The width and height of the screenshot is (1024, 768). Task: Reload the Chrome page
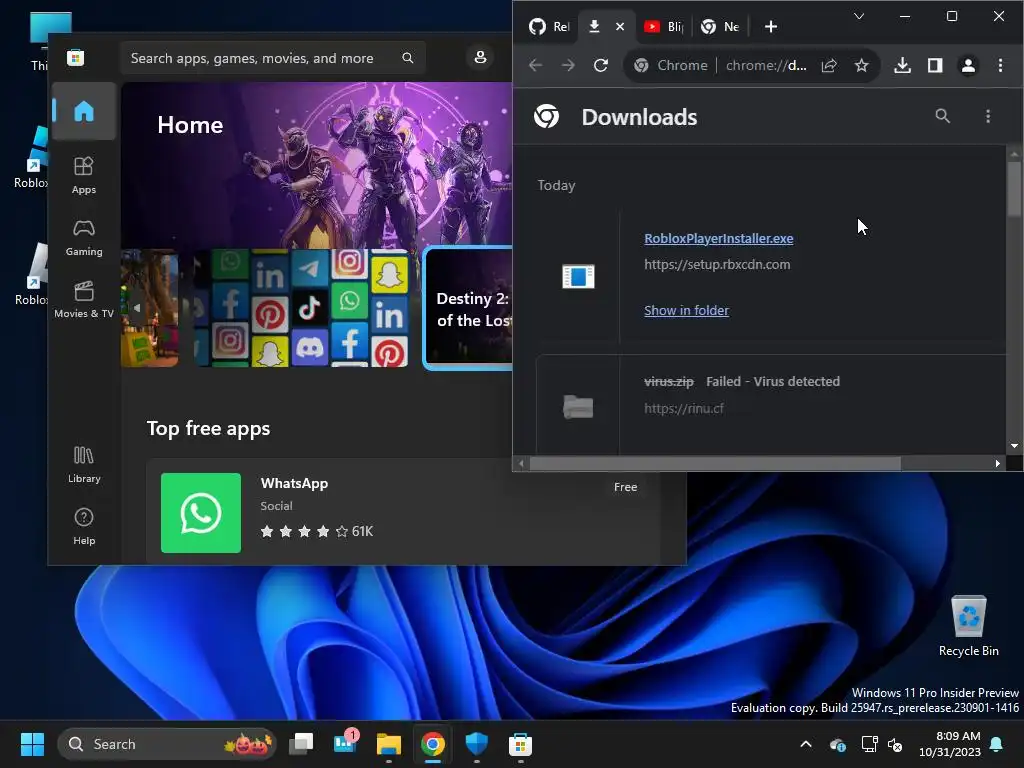tap(601, 65)
